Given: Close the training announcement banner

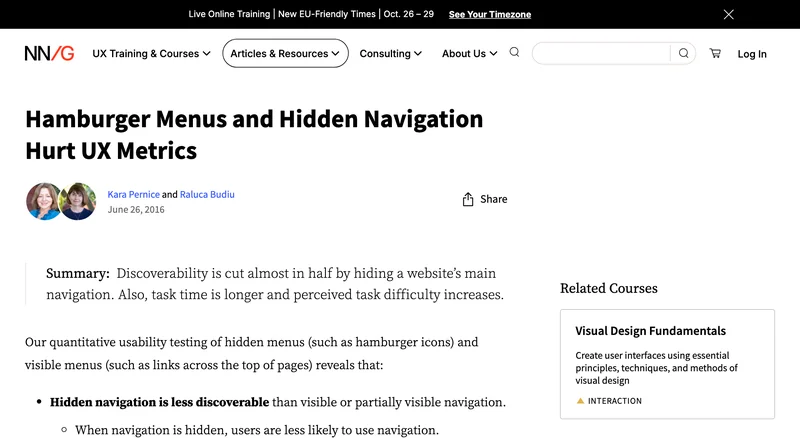Looking at the screenshot, I should pyautogui.click(x=729, y=14).
